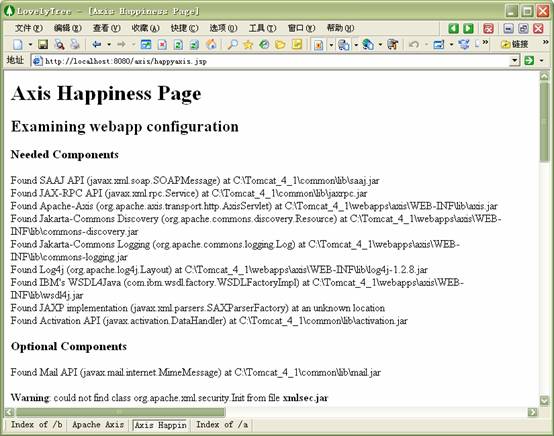Click the Favorites star icon
This screenshot has height=436, width=554.
point(248,45)
